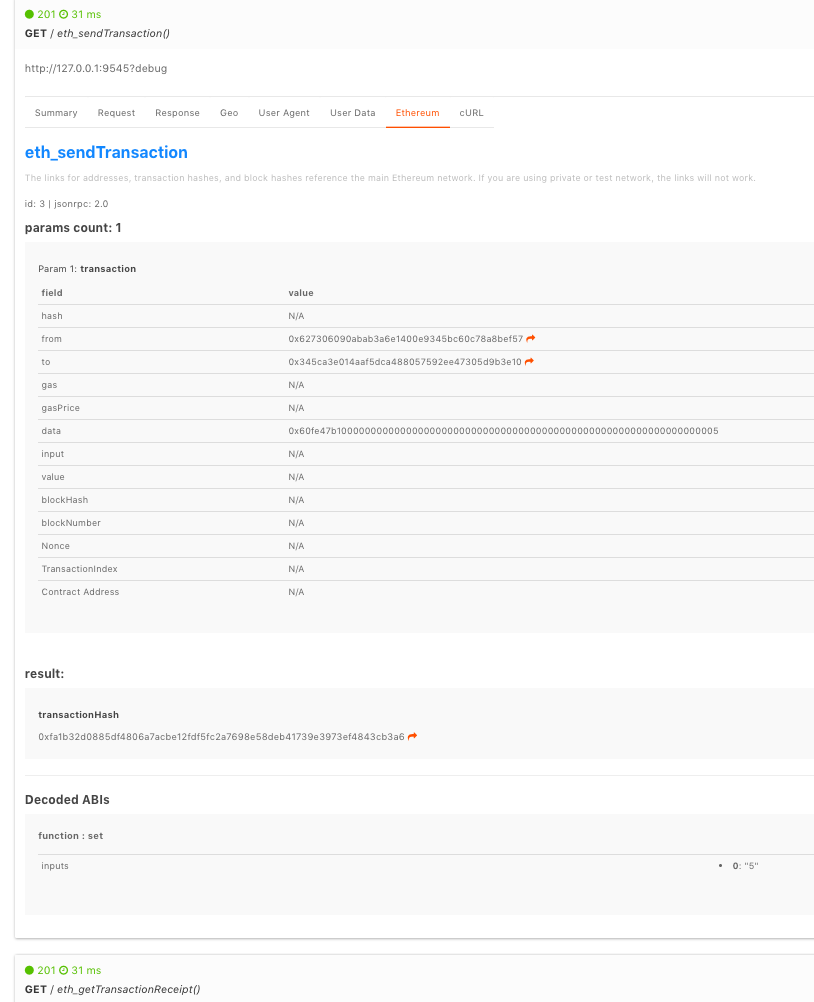Open the 'to' address external link icon

(x=529, y=362)
